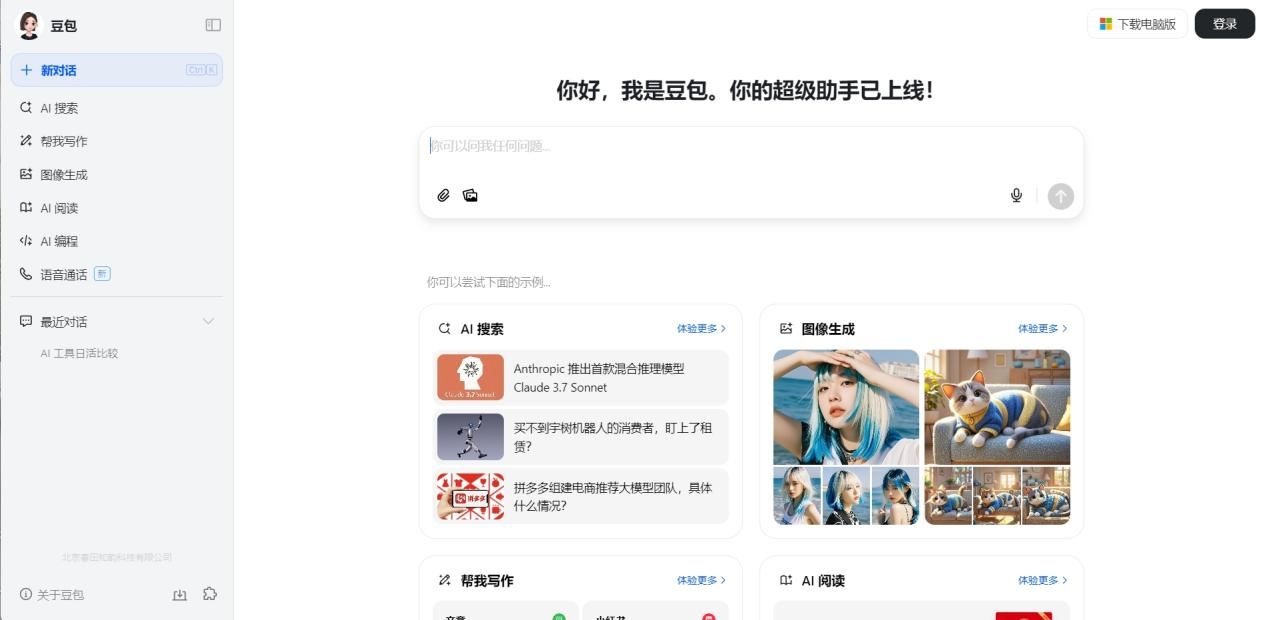Open 体验更多 in the 图像生成 card
This screenshot has height=620, width=1266.
tap(1042, 328)
